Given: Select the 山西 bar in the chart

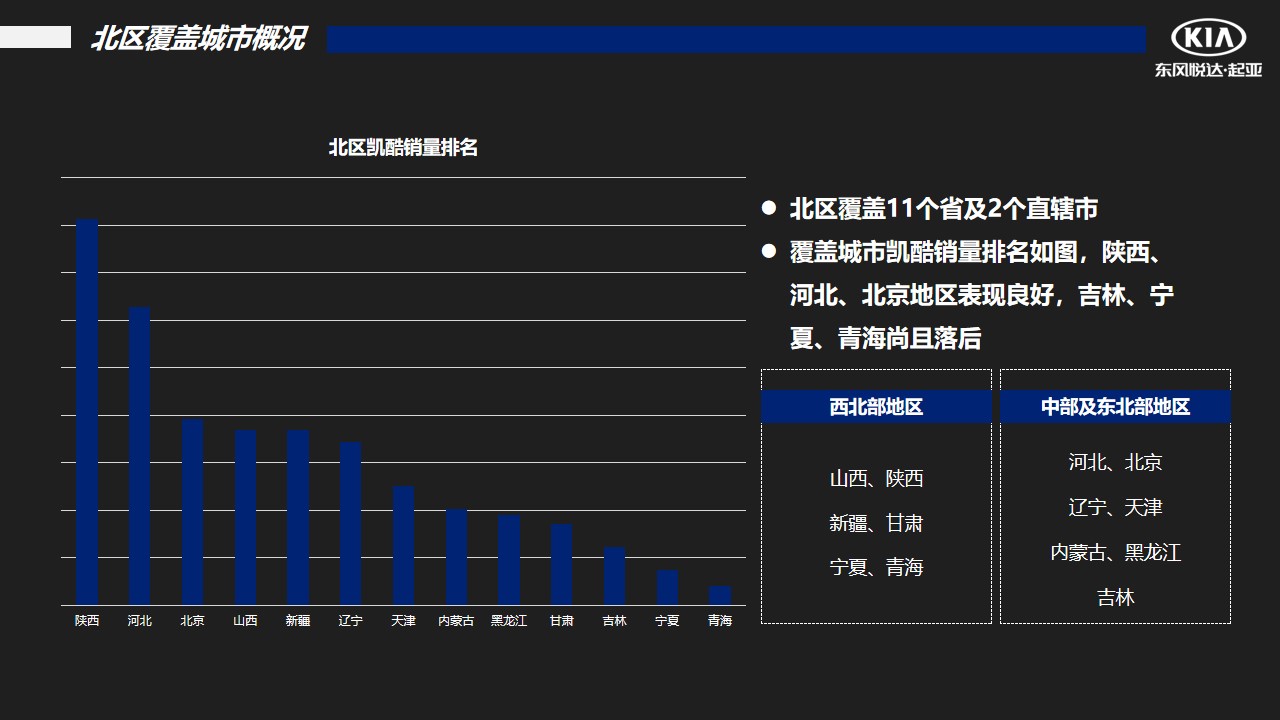Looking at the screenshot, I should 245,518.
